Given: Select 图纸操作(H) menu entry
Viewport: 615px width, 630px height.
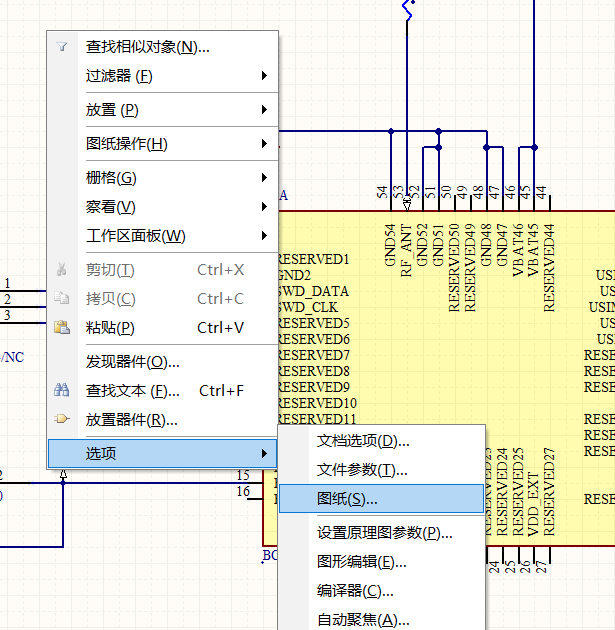Looking at the screenshot, I should 162,144.
